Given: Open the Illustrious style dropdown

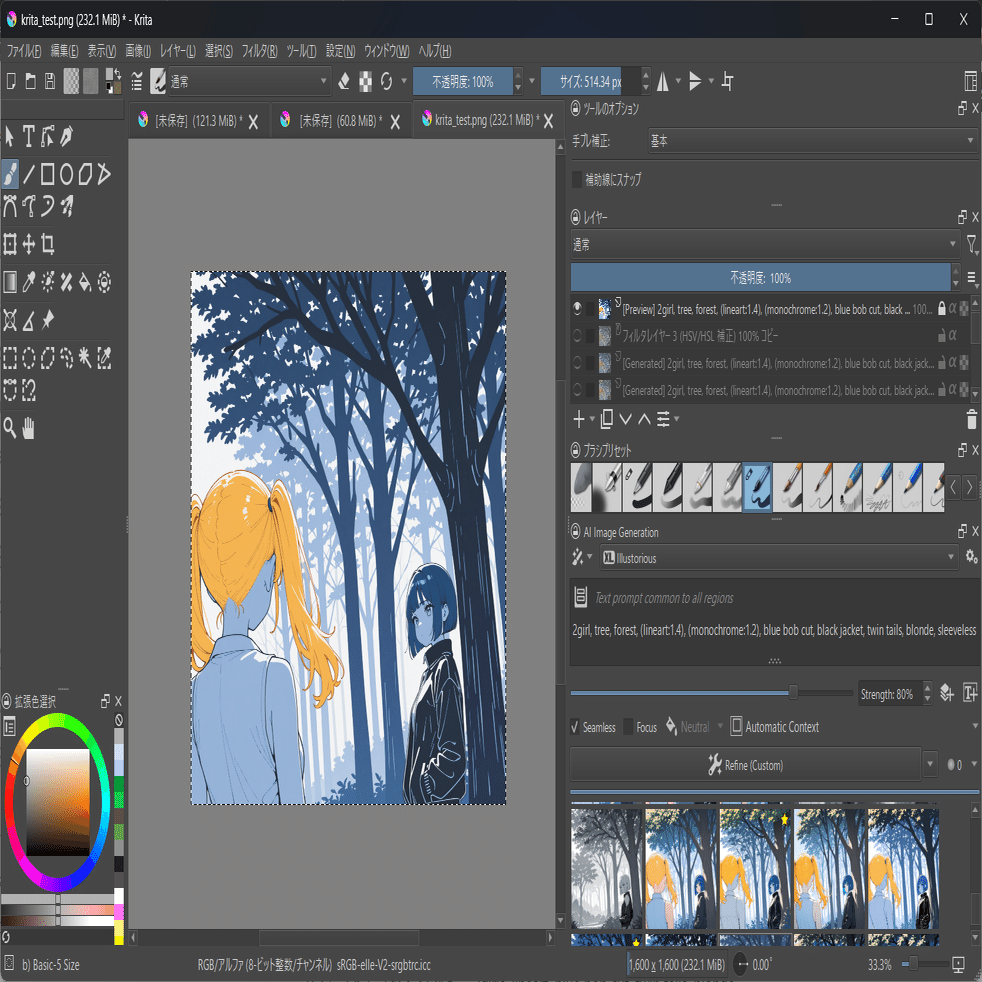Looking at the screenshot, I should tap(779, 557).
